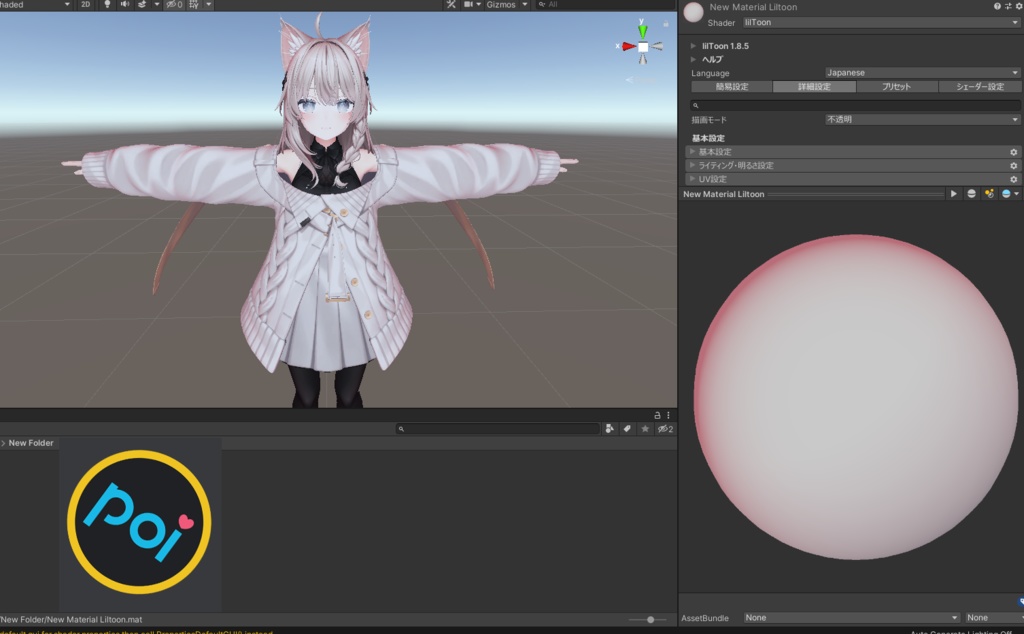This screenshot has width=1024, height=634.
Task: Open the Shader lilToon dropdown
Action: (881, 22)
